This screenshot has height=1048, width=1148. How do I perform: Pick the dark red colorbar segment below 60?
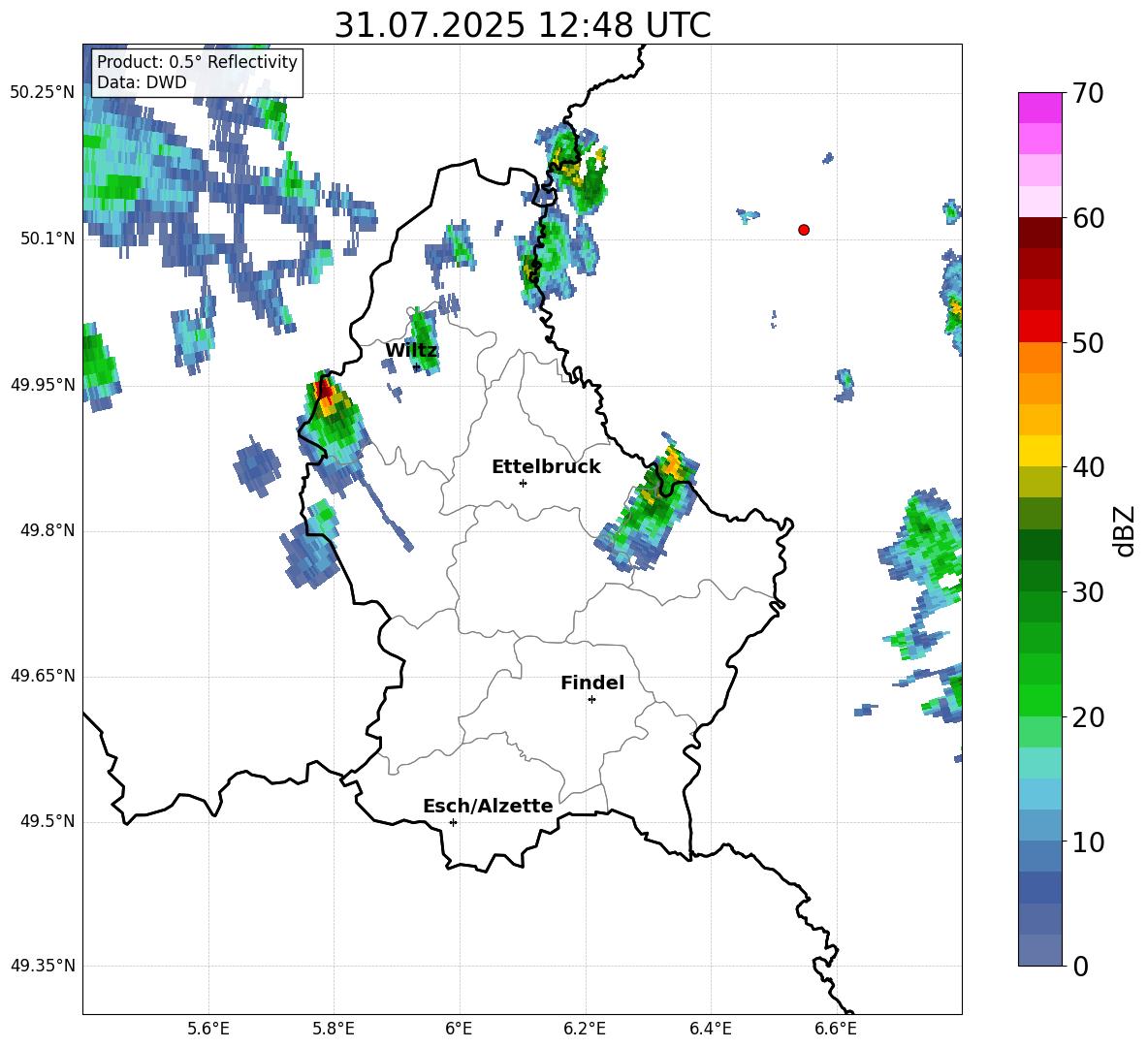[x=1039, y=233]
